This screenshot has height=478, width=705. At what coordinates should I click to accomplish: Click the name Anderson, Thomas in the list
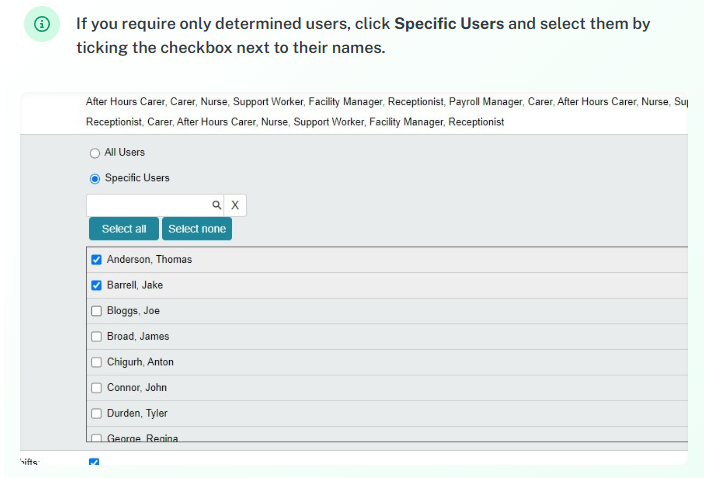(x=149, y=259)
